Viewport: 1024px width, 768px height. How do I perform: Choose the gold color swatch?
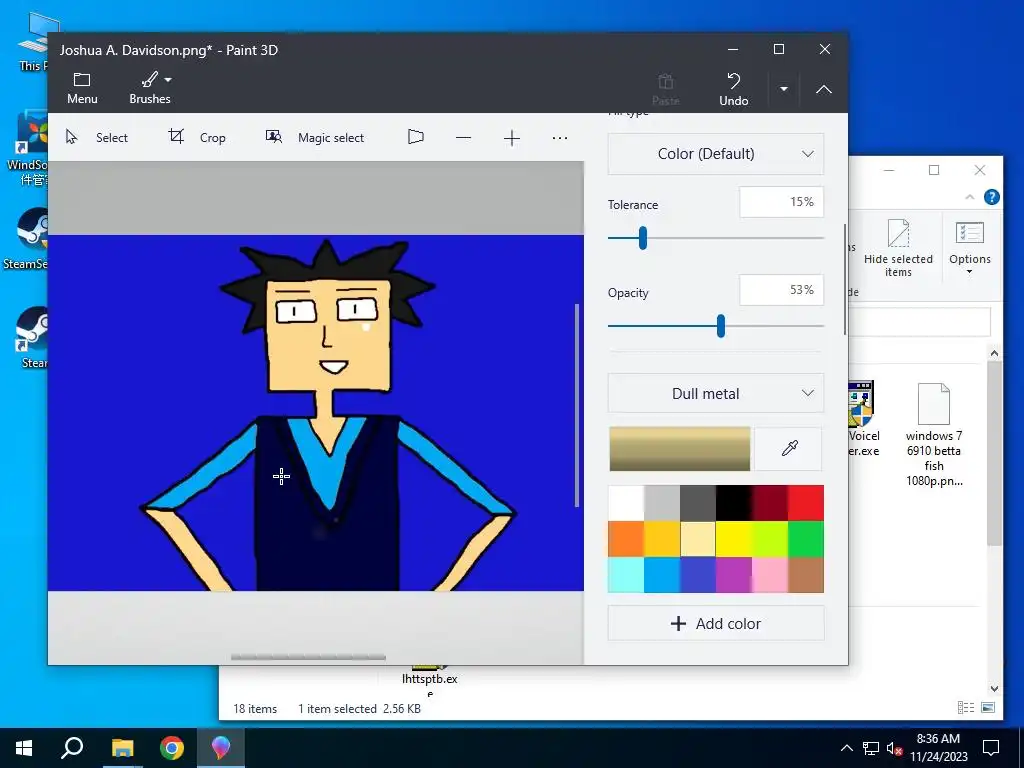click(x=662, y=539)
